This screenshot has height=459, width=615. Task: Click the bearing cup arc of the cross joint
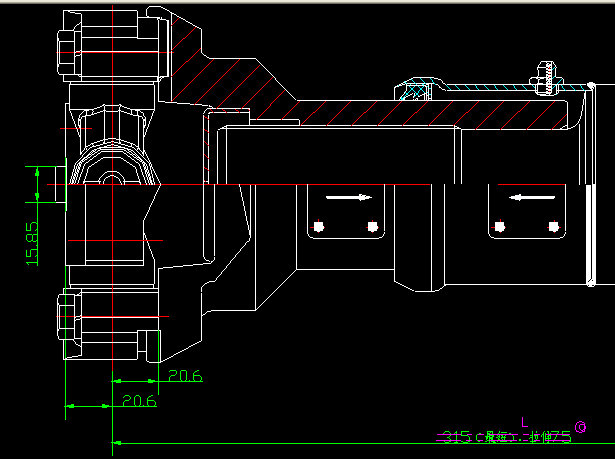click(110, 158)
